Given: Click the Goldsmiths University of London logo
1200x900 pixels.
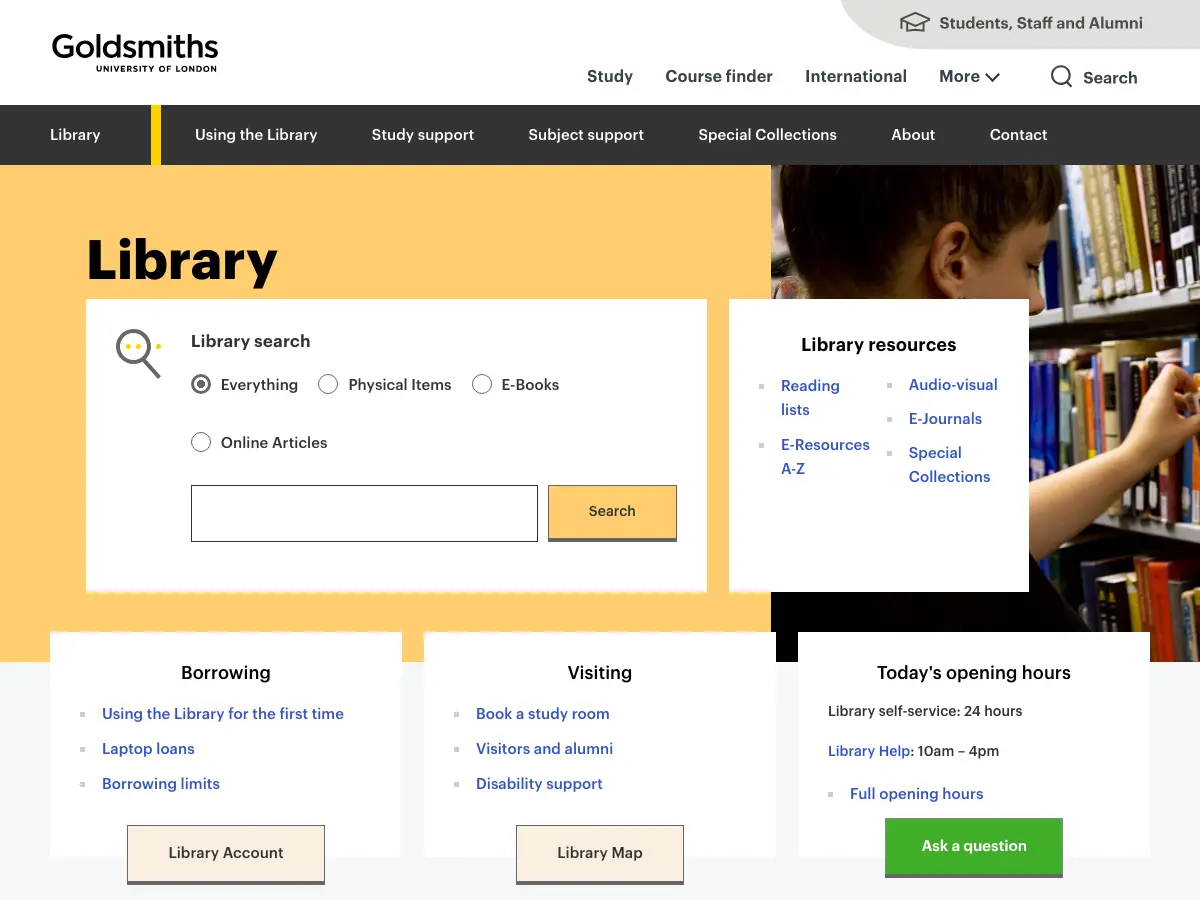Looking at the screenshot, I should (135, 53).
